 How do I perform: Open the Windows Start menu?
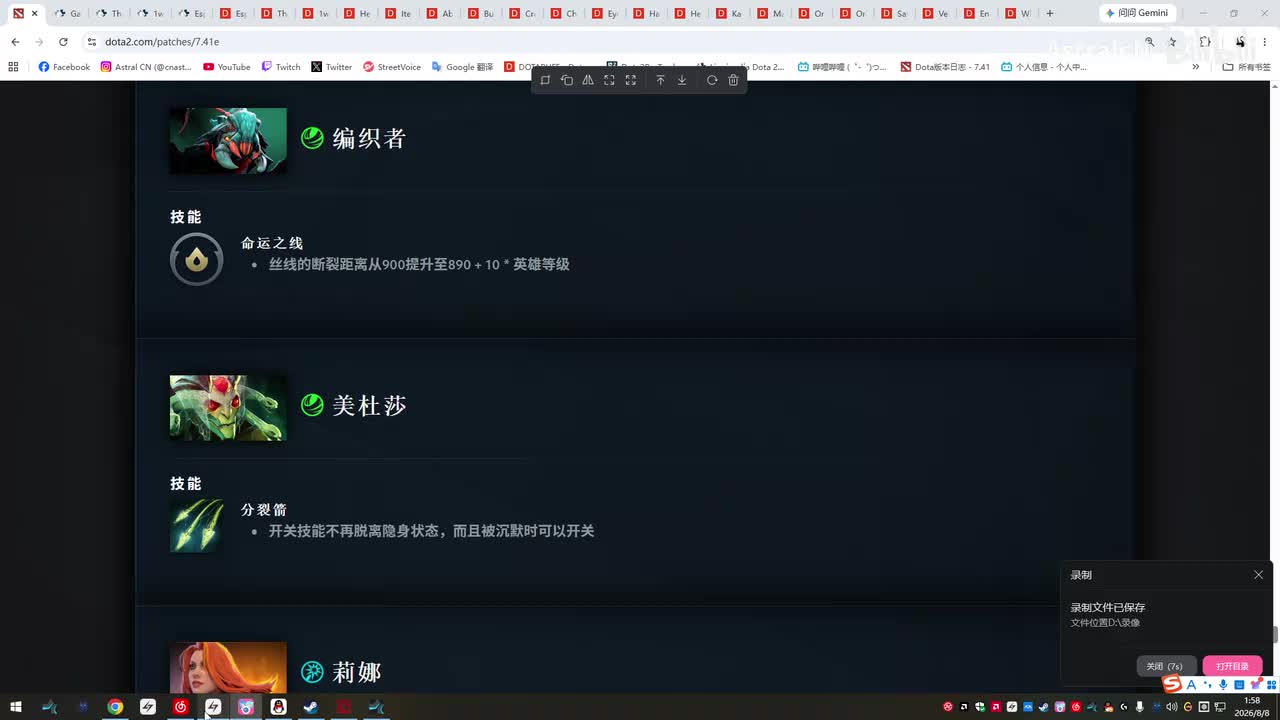click(16, 707)
